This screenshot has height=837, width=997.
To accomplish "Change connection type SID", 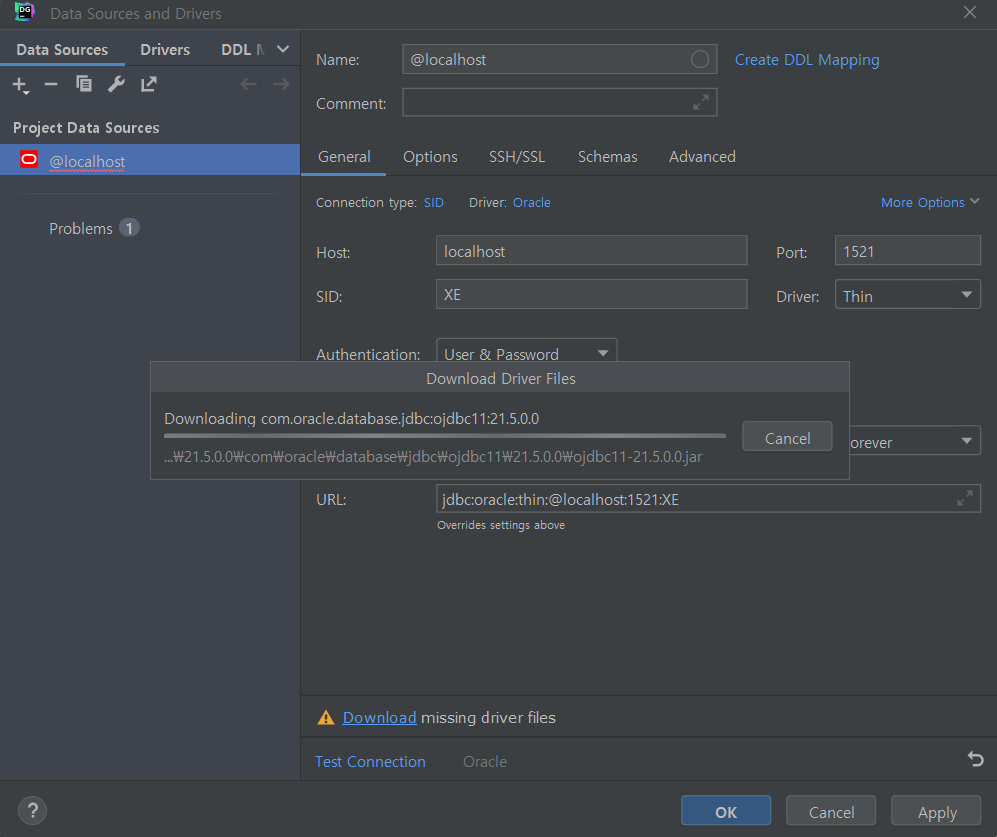I will (x=434, y=202).
